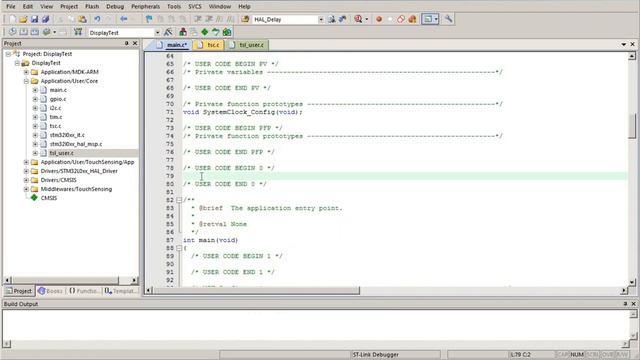Toggle auto-hide pin of Project panel
Viewport: 640px width, 360px height.
tap(127, 43)
